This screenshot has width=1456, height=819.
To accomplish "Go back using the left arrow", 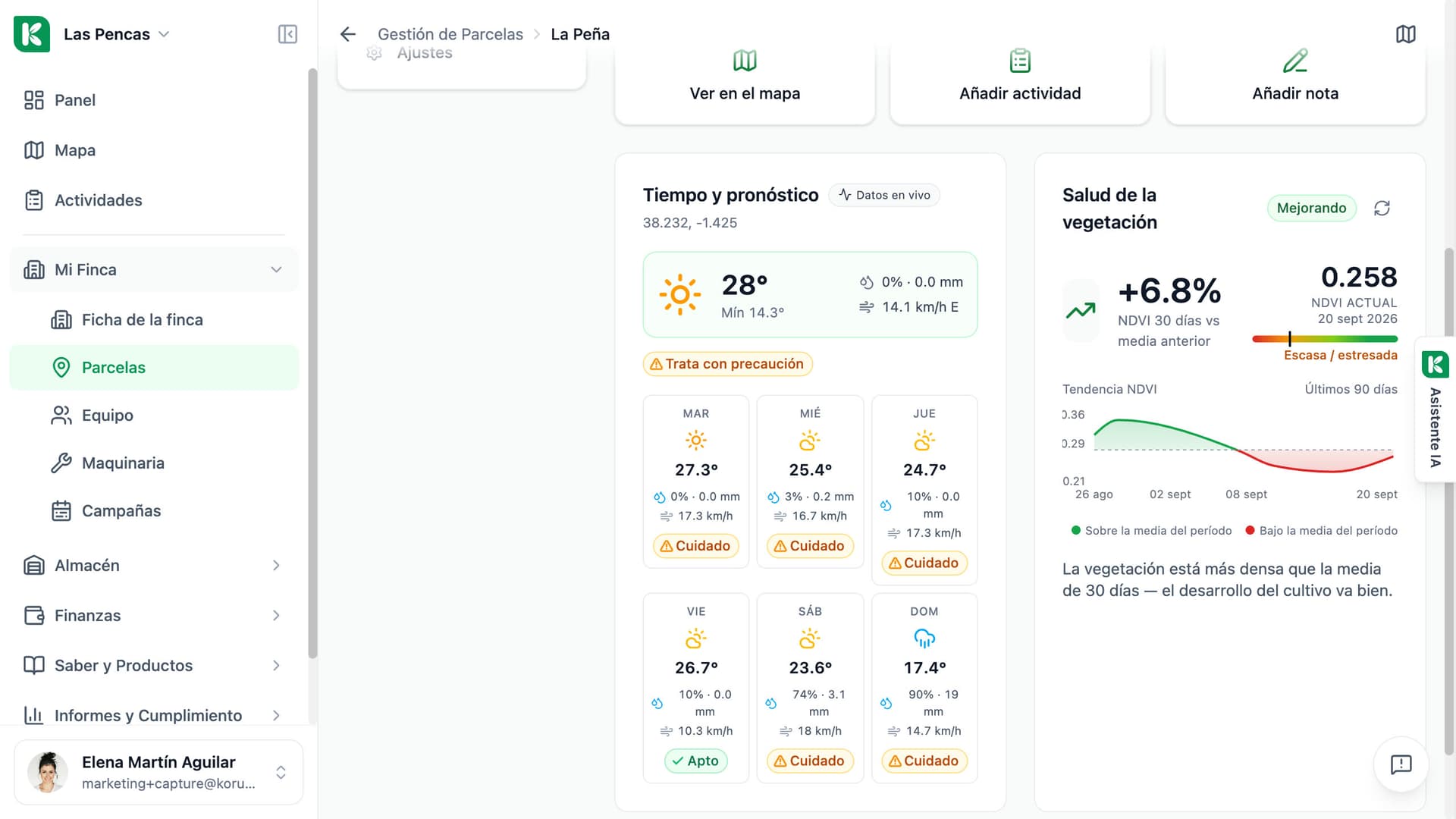I will (x=348, y=34).
